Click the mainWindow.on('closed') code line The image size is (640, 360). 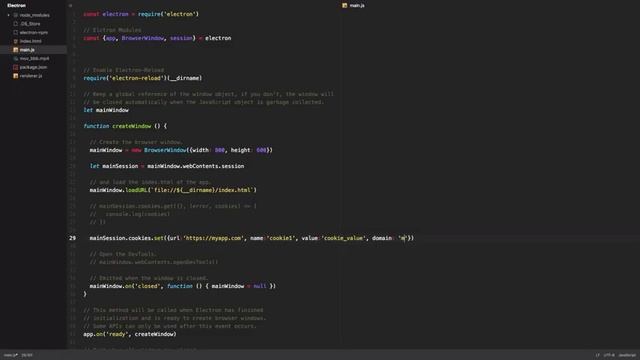pyautogui.click(x=182, y=286)
